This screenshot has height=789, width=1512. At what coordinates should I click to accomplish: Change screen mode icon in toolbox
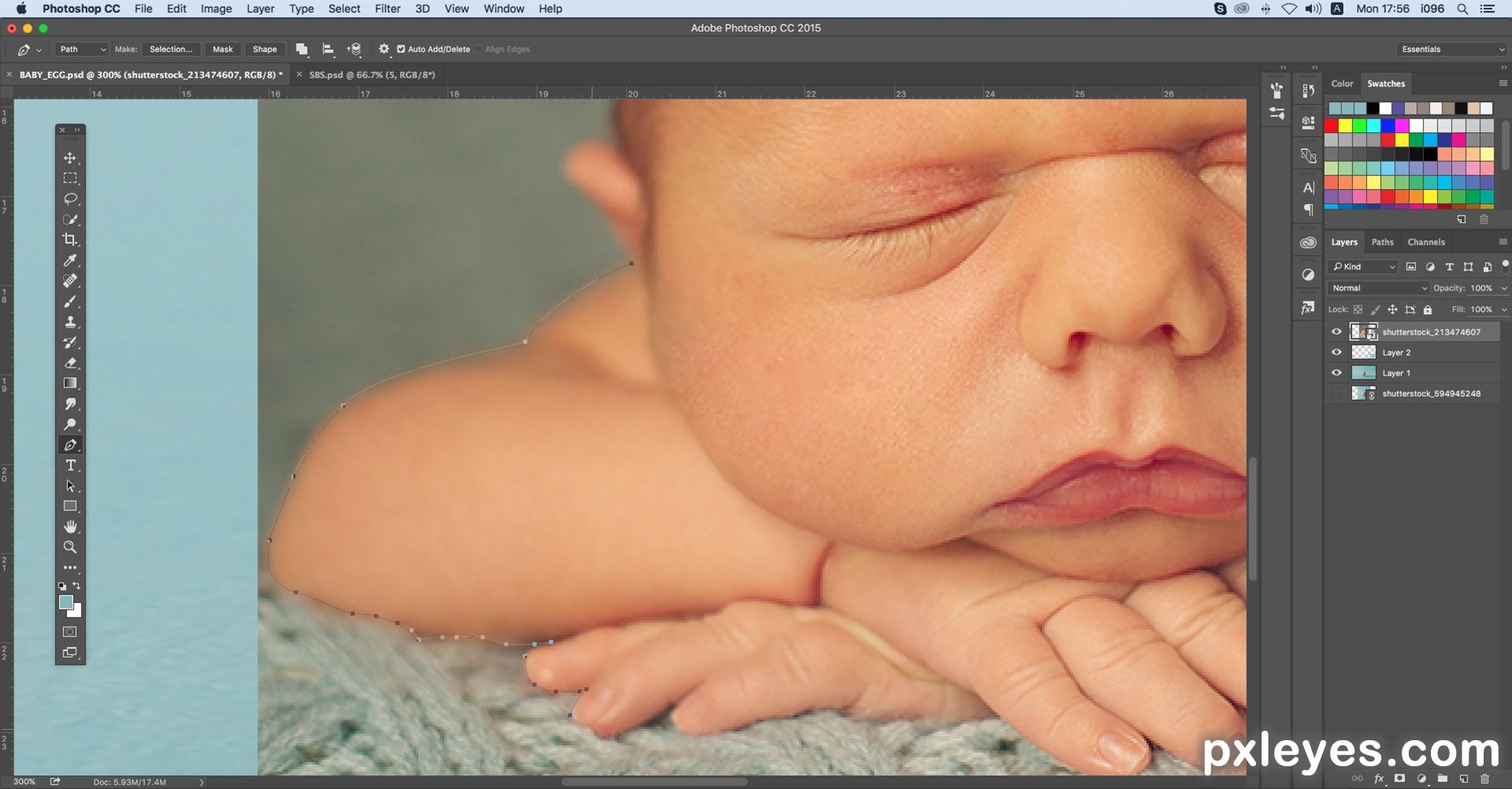point(70,652)
